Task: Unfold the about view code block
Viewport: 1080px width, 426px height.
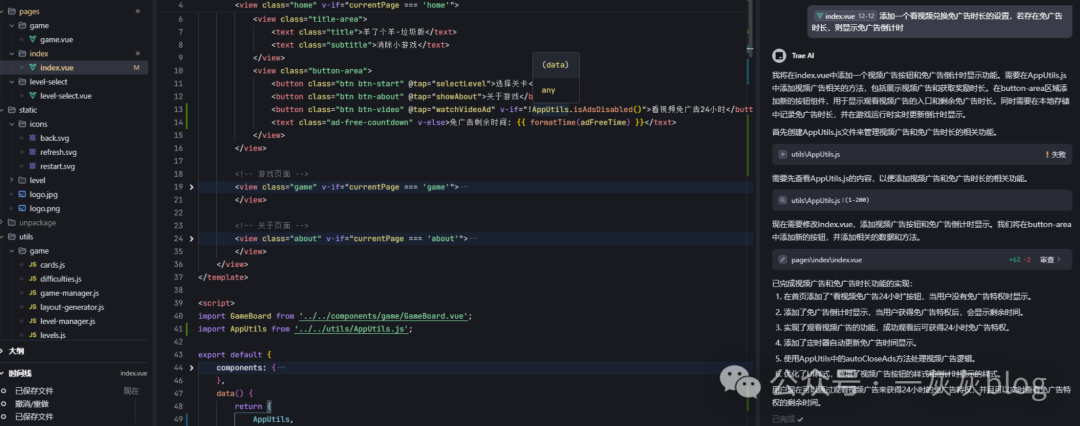Action: [191, 238]
